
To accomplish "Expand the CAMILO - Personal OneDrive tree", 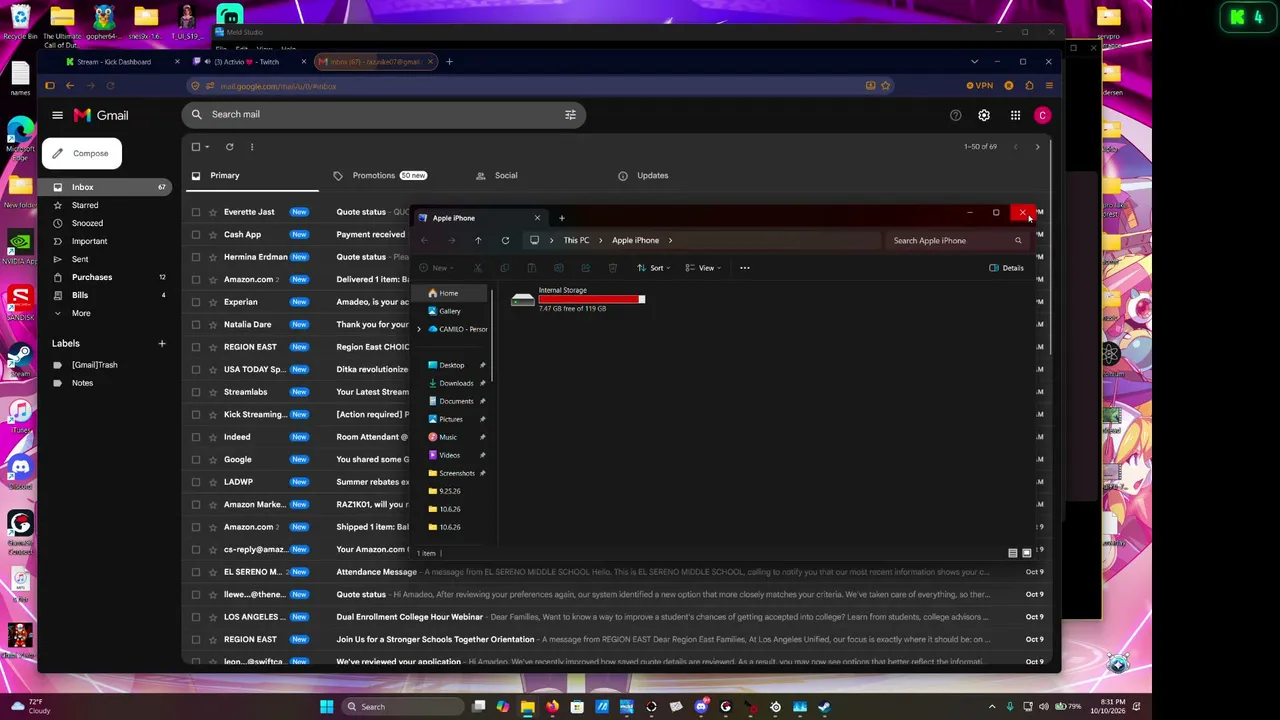I will (x=419, y=329).
